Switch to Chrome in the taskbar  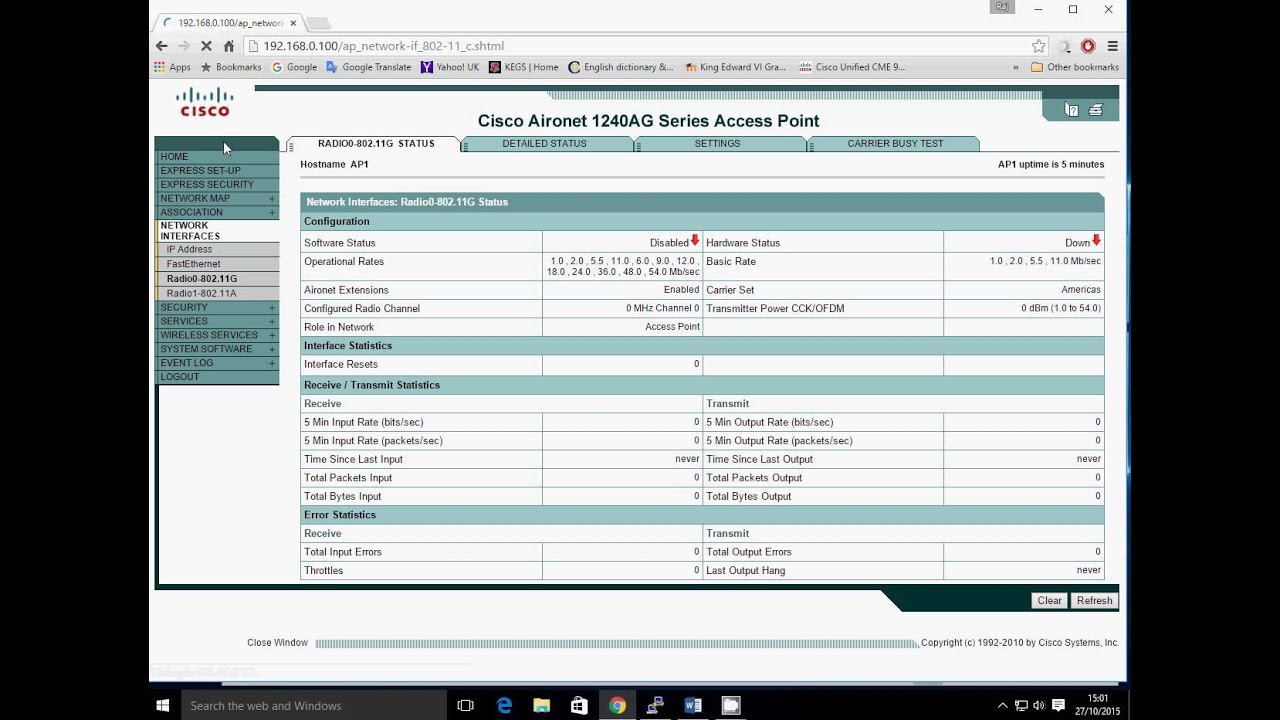coord(617,705)
